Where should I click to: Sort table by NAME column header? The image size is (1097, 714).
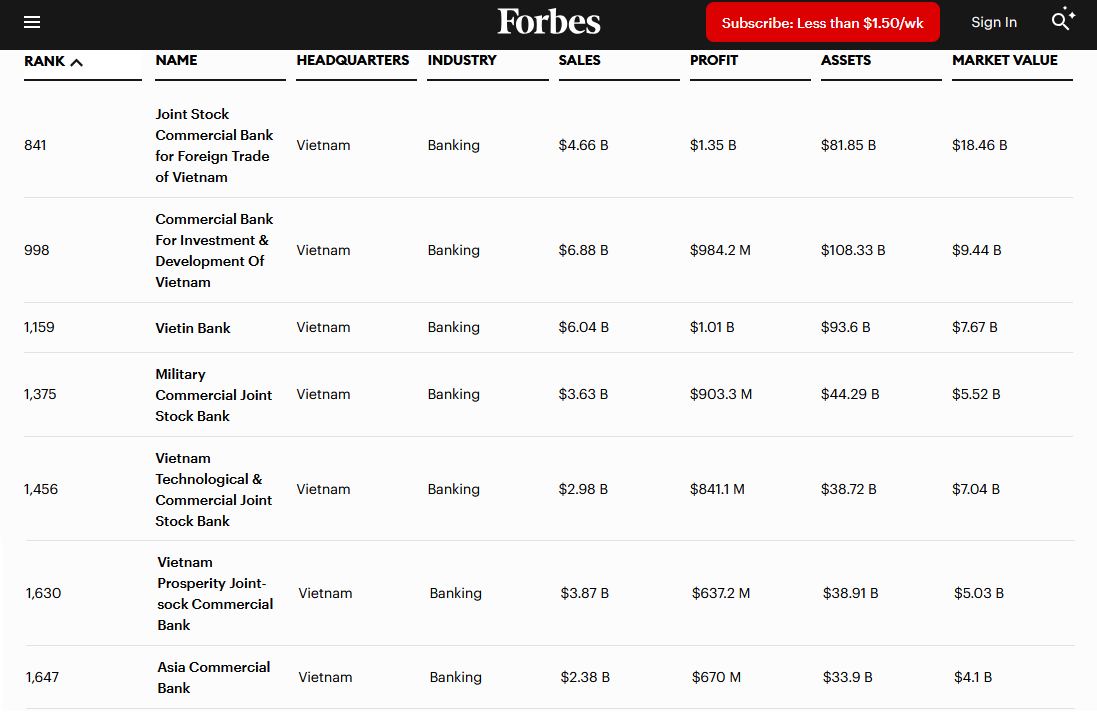pos(176,60)
